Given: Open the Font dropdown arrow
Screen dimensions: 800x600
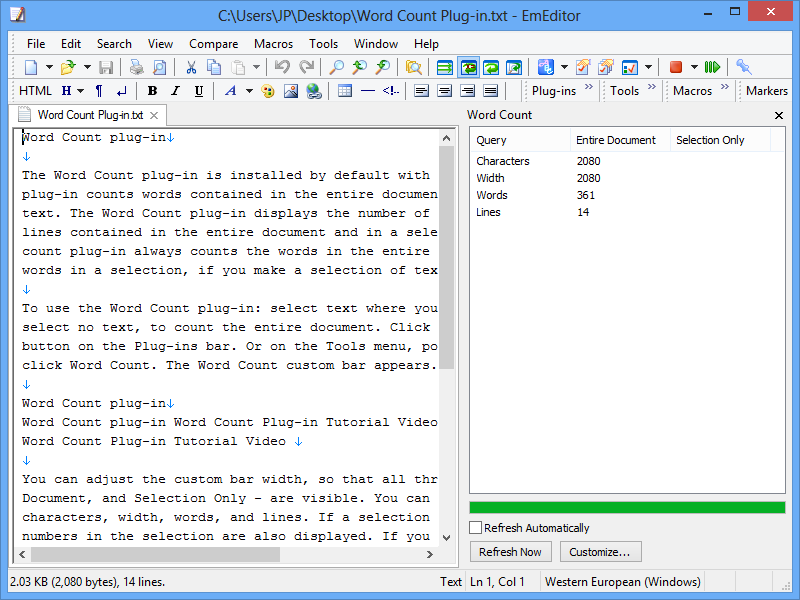Looking at the screenshot, I should tap(249, 91).
